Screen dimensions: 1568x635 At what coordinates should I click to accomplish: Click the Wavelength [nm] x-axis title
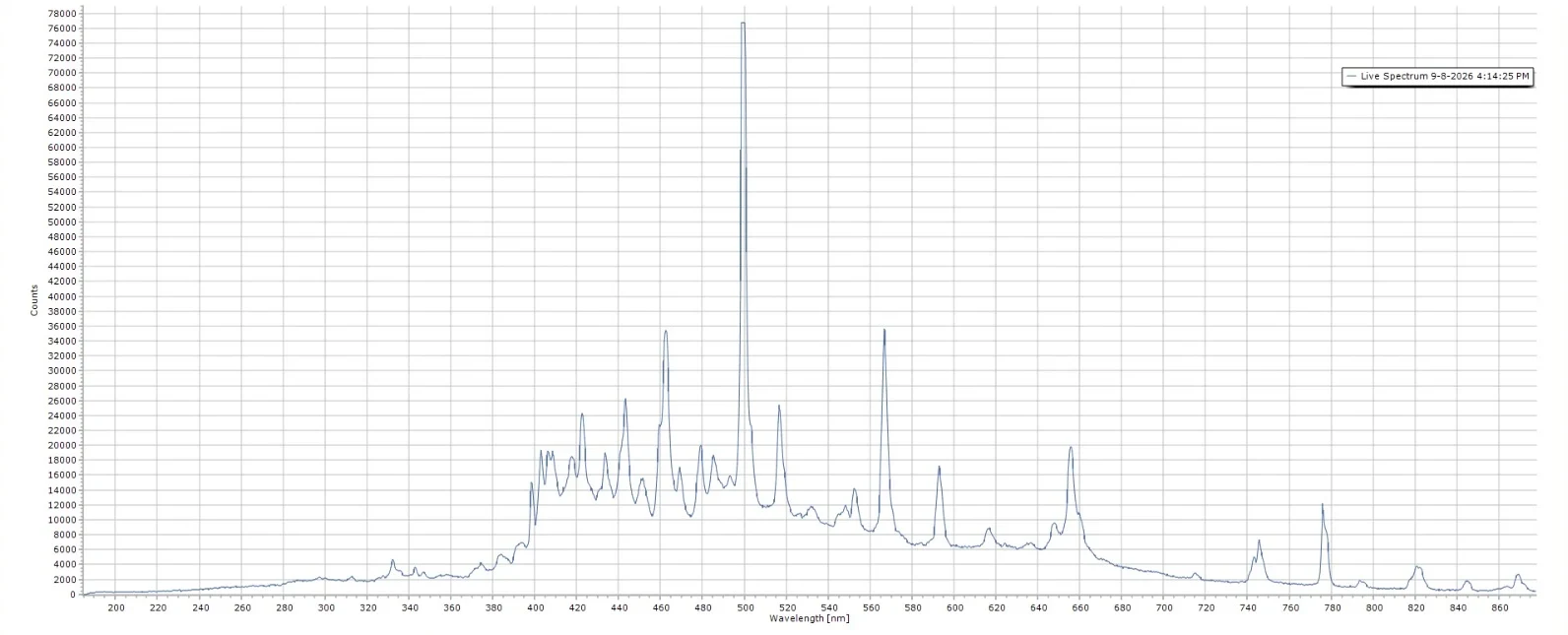point(809,618)
